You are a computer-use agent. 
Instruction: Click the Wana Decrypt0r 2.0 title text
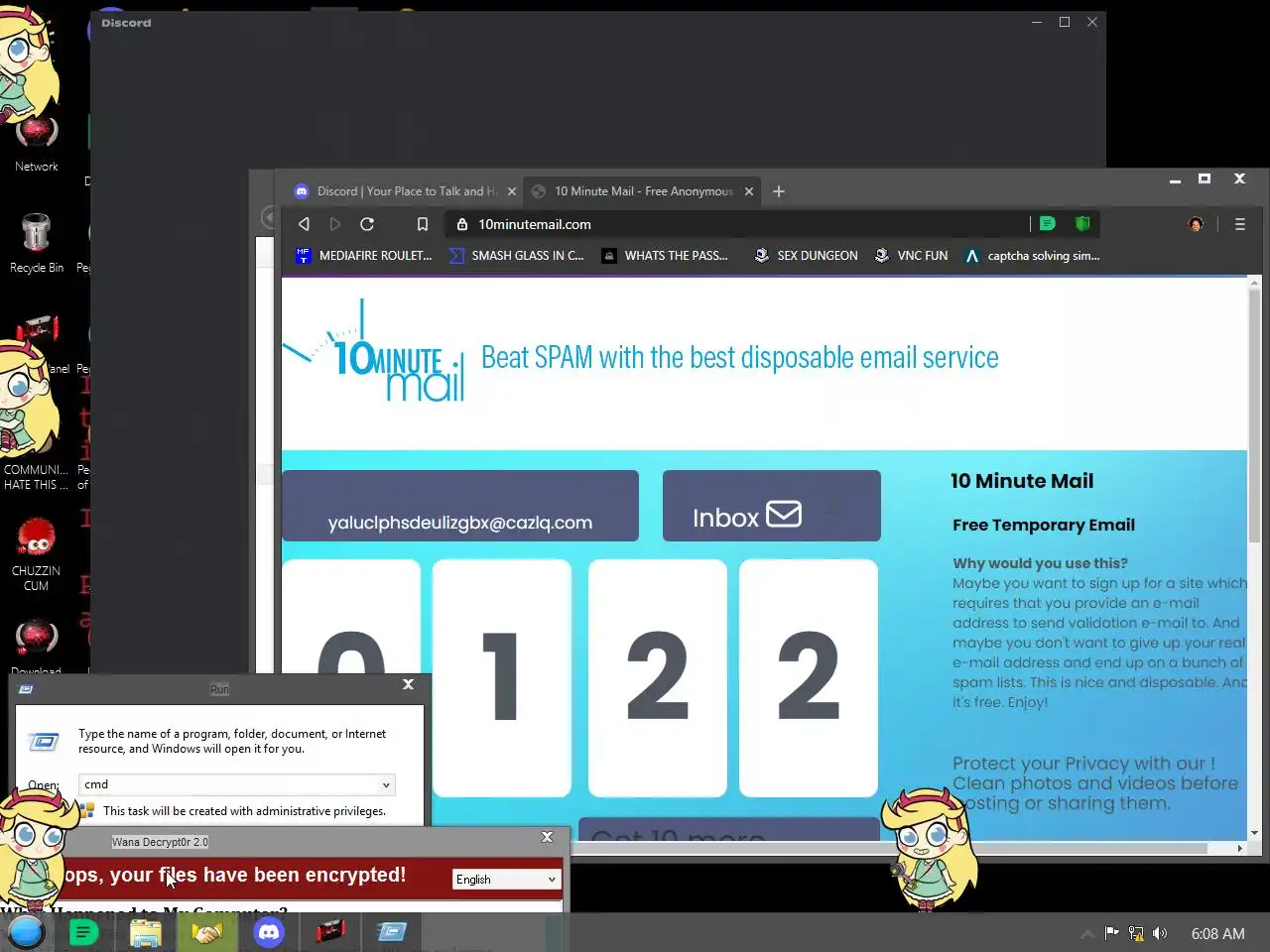coord(160,842)
